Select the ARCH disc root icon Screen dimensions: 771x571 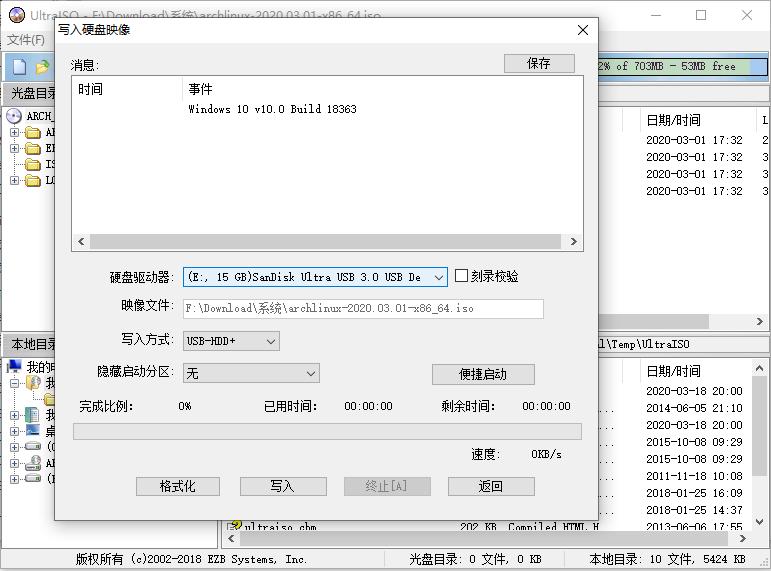pos(14,116)
